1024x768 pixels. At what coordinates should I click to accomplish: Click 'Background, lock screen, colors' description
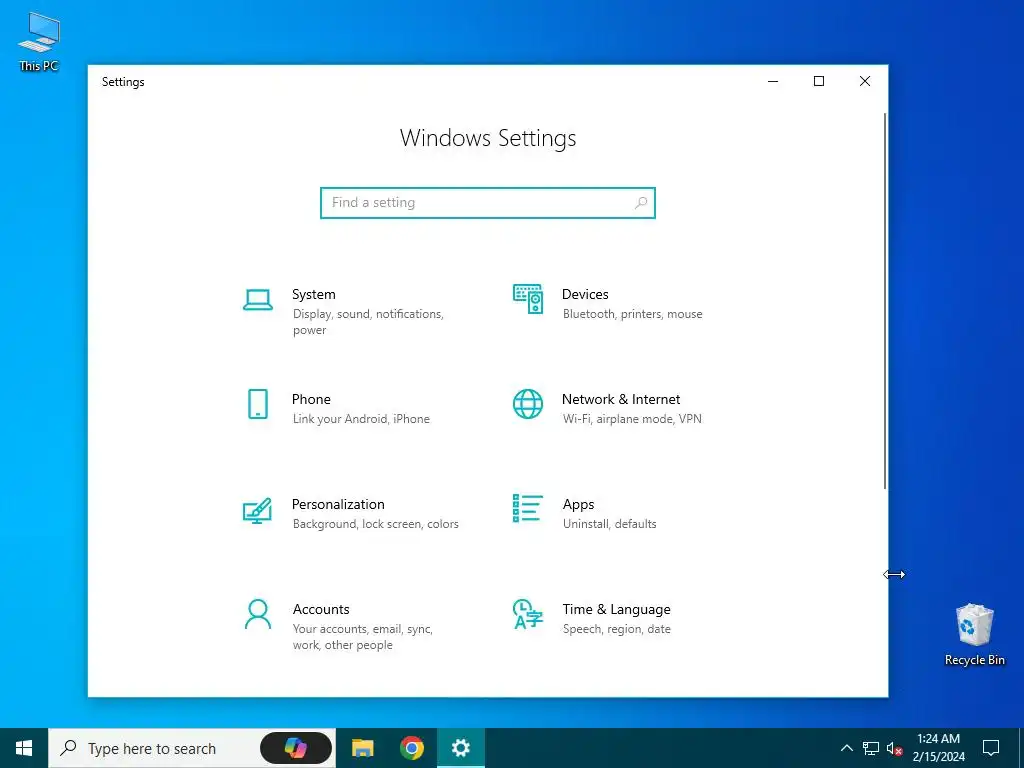376,524
